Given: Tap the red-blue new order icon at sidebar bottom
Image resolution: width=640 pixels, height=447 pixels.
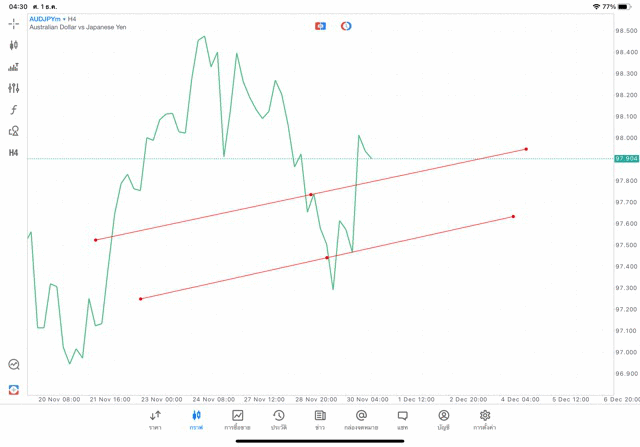Looking at the screenshot, I should [14, 389].
